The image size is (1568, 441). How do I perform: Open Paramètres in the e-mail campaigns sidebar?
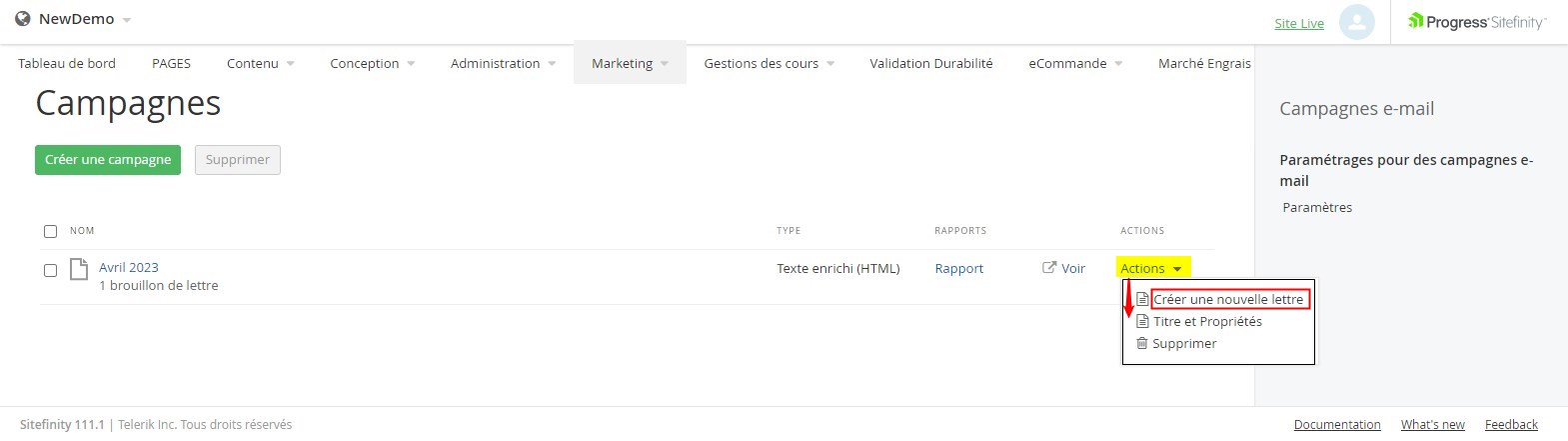point(1317,207)
